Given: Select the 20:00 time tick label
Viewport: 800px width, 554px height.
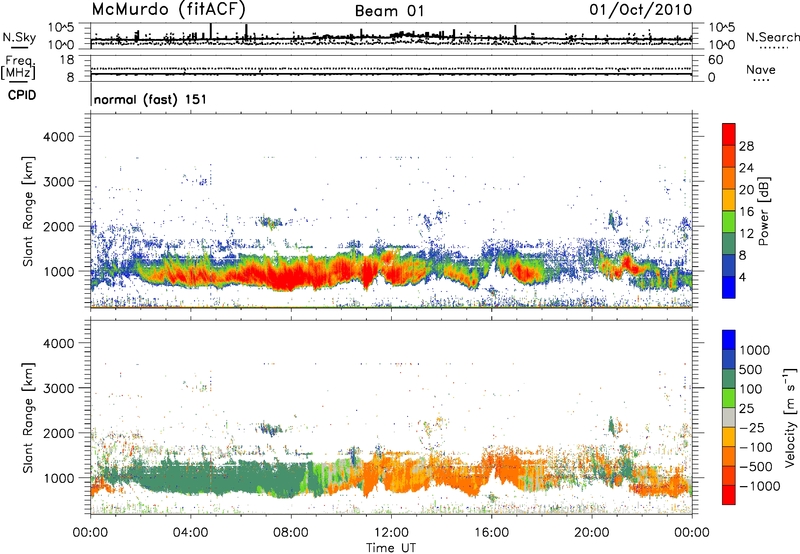Looking at the screenshot, I should 592,533.
